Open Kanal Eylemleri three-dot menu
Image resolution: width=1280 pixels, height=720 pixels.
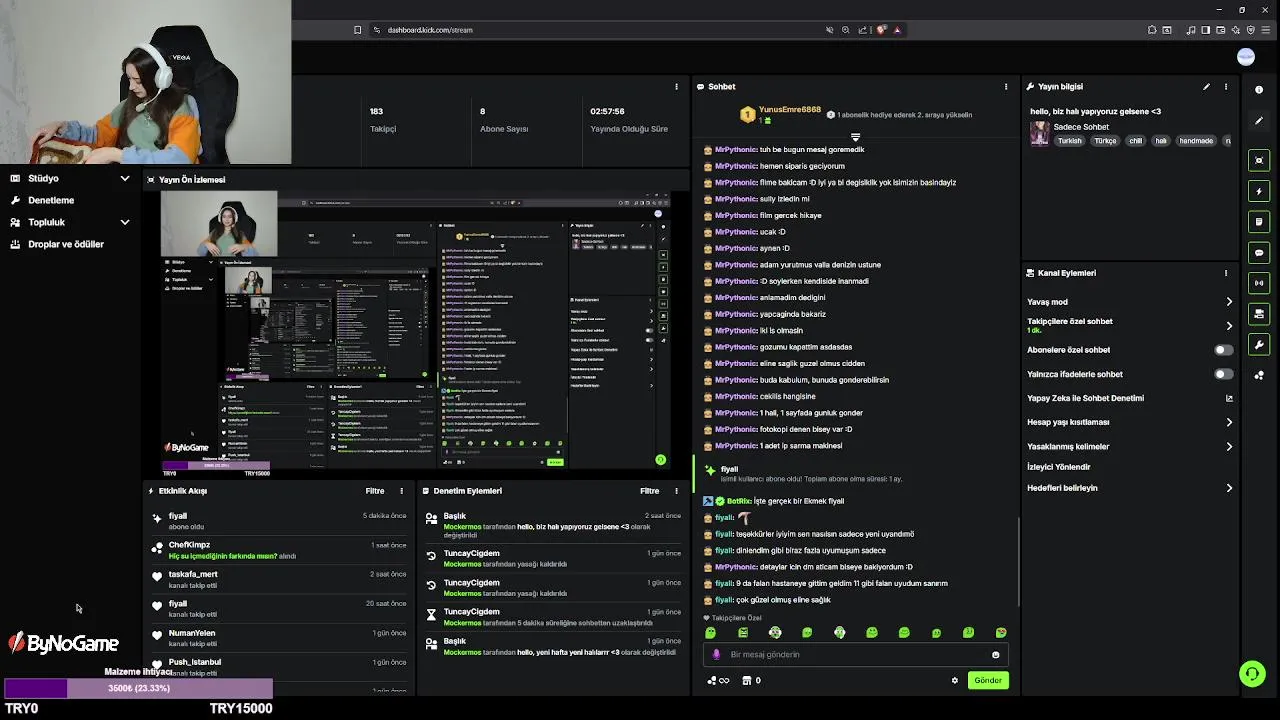tap(1226, 273)
